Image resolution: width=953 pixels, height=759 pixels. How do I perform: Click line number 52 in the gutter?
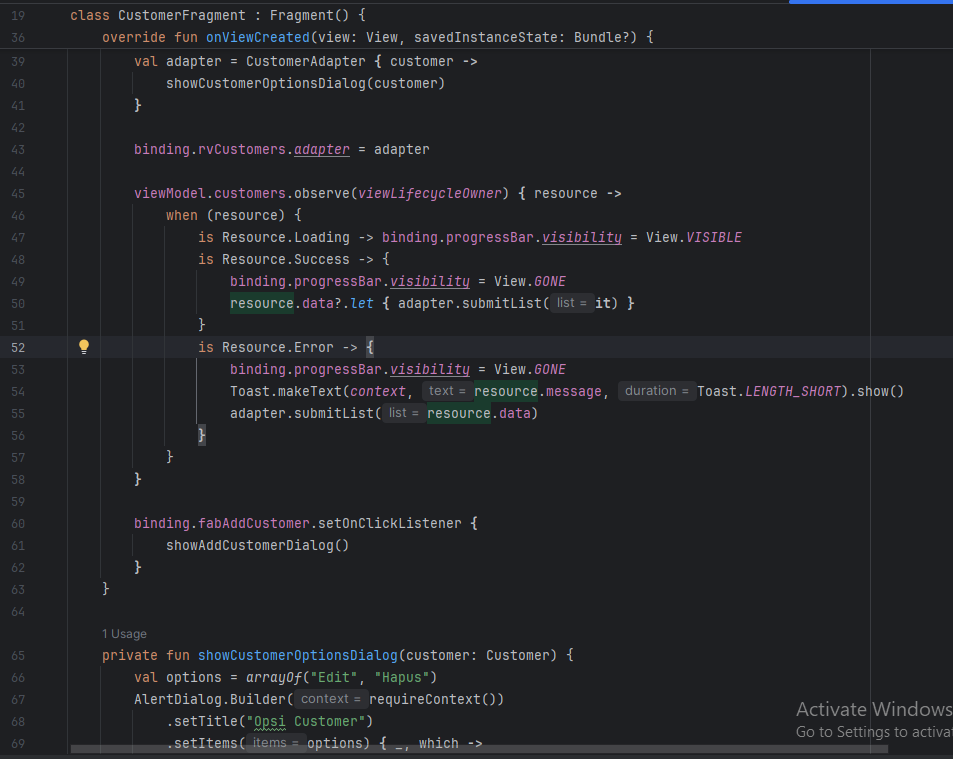coord(18,348)
